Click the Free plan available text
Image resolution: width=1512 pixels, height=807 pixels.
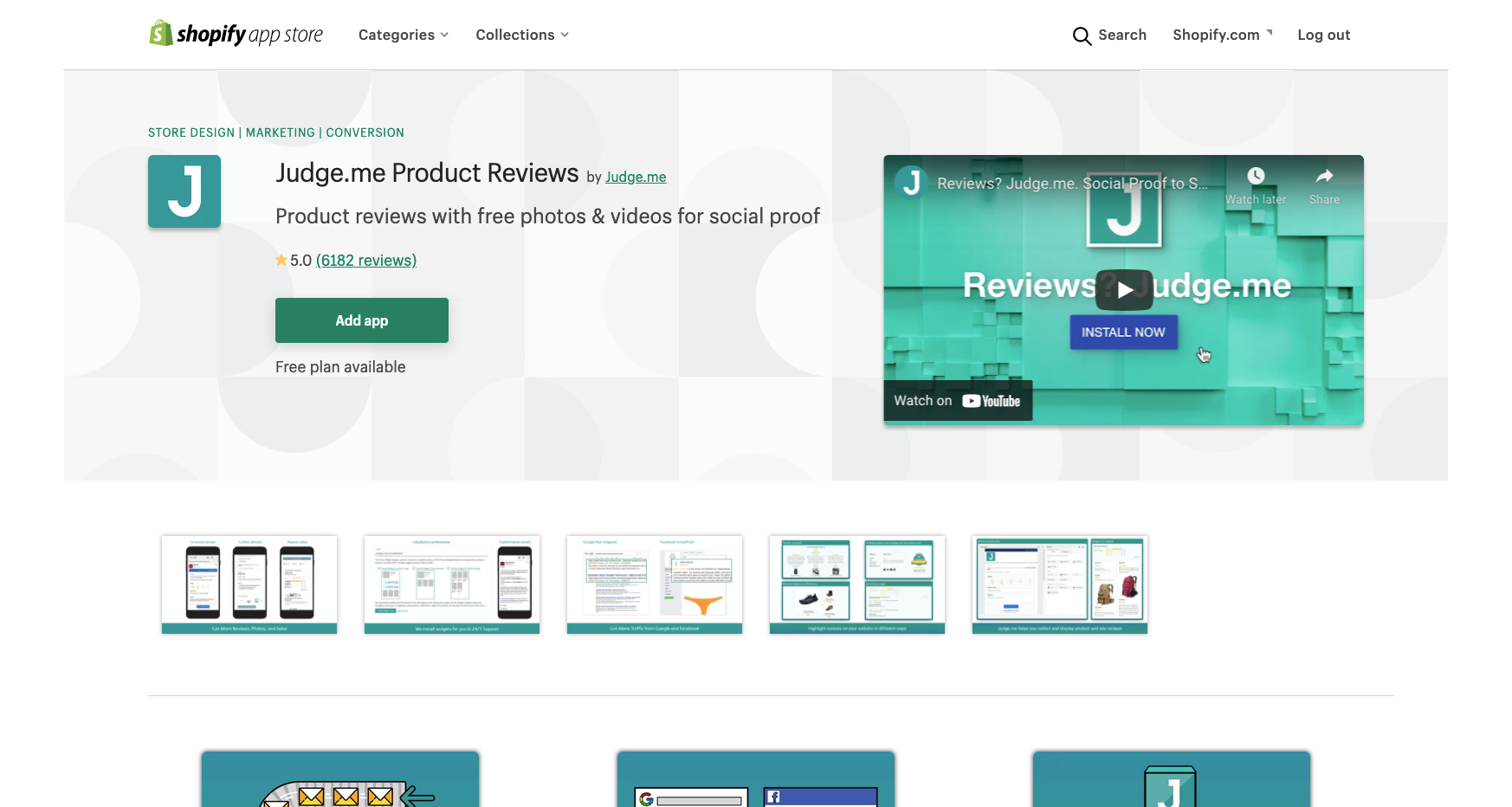(x=340, y=367)
